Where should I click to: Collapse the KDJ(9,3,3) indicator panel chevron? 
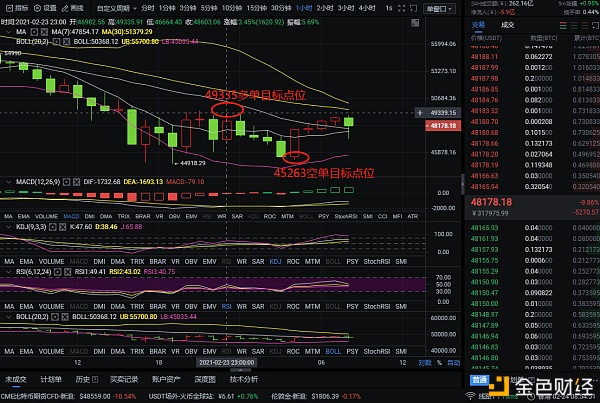pyautogui.click(x=9, y=227)
